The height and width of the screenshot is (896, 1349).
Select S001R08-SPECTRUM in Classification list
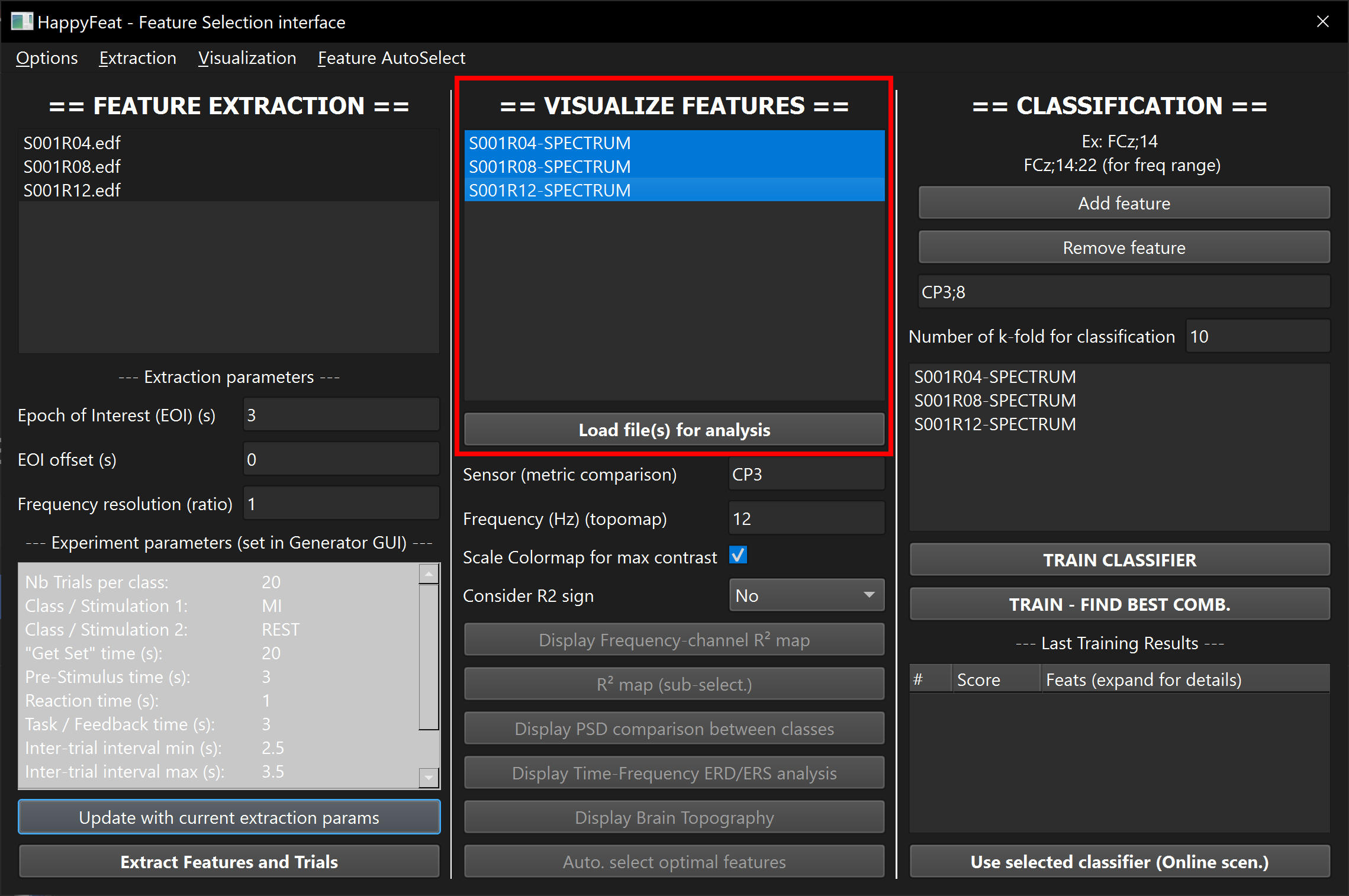click(x=1119, y=400)
